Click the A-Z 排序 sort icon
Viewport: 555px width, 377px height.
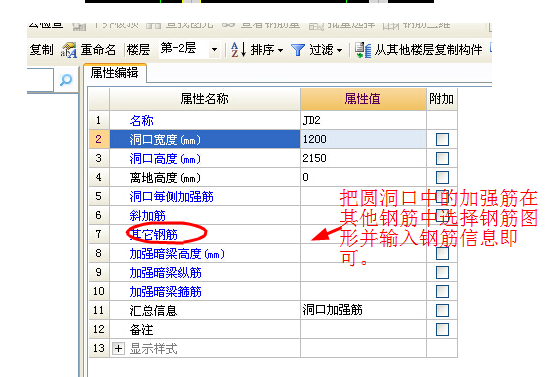click(238, 50)
